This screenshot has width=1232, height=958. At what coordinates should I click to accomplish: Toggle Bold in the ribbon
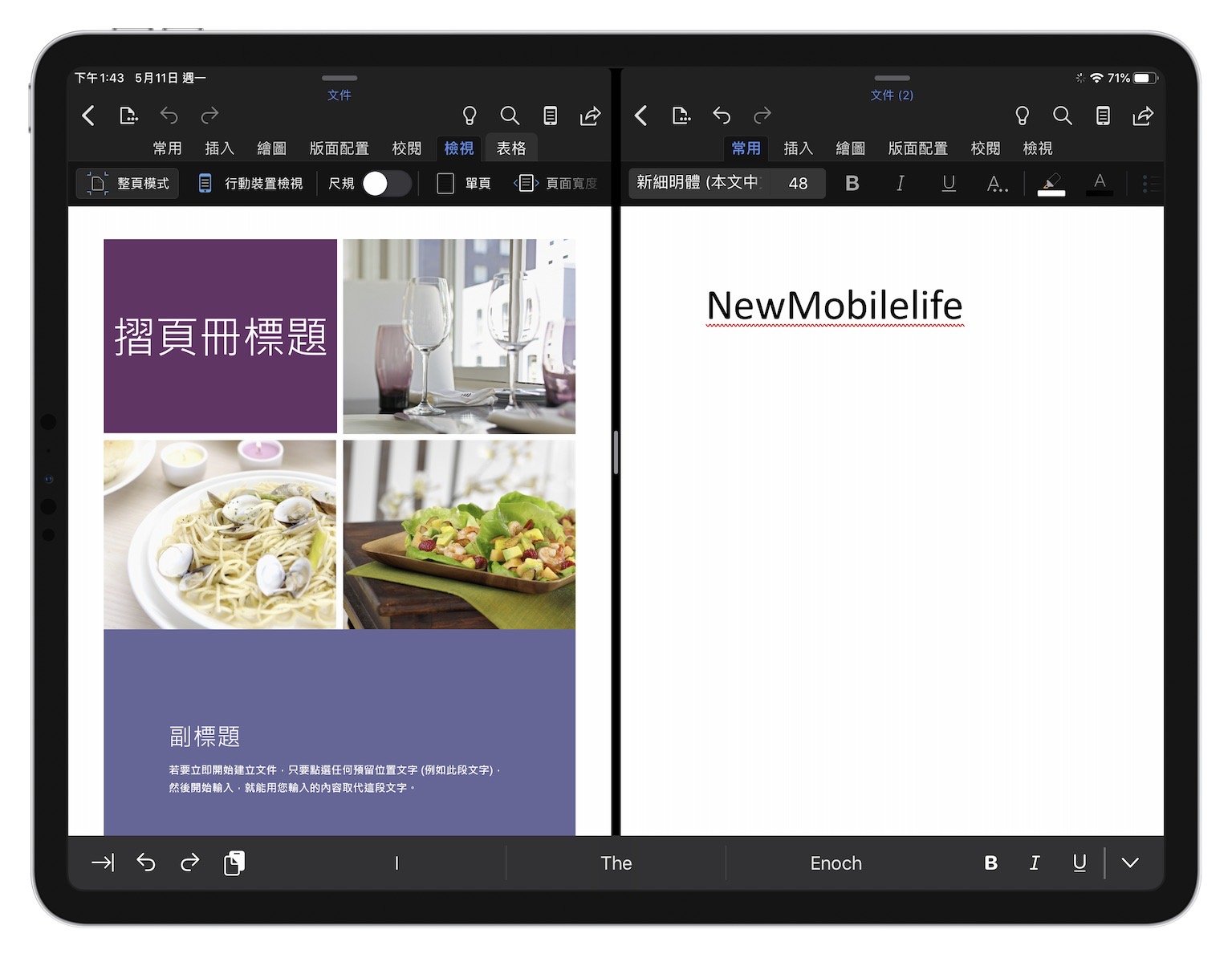point(852,184)
